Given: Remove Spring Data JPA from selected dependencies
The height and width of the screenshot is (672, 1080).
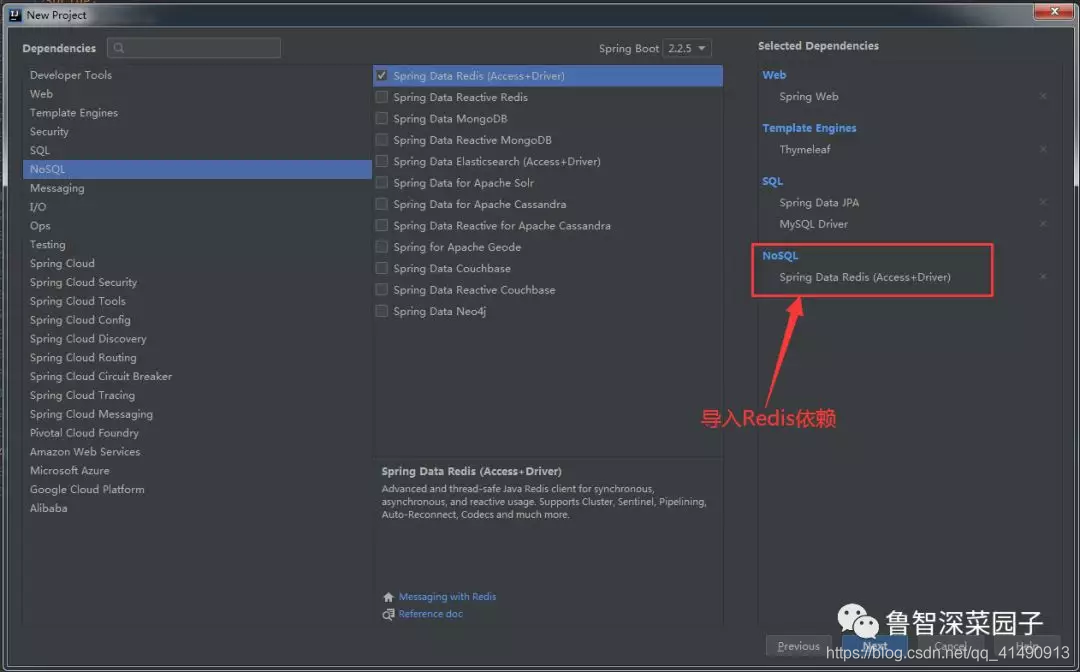Looking at the screenshot, I should (1043, 202).
